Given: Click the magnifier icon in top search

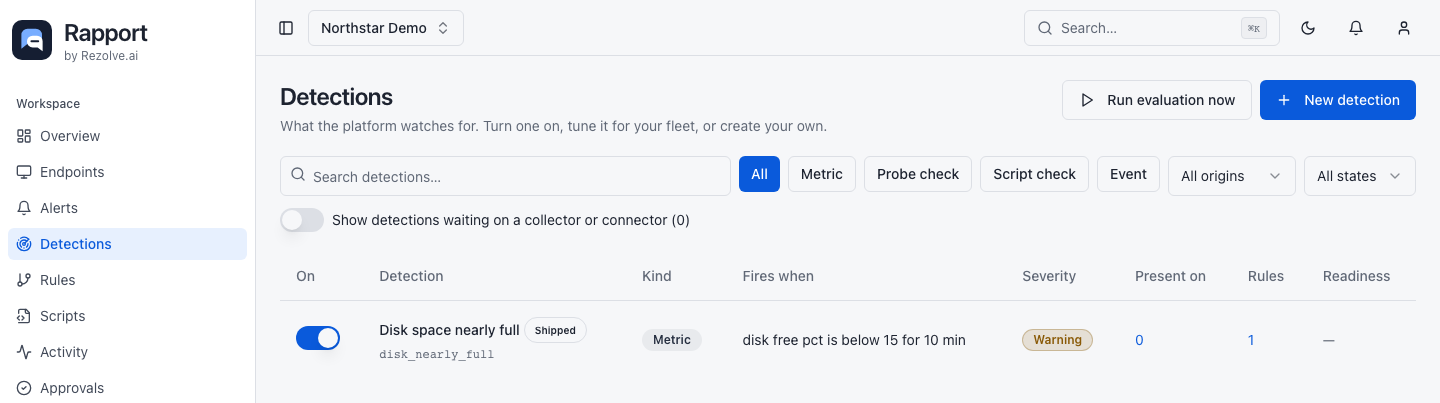Looking at the screenshot, I should [x=1045, y=28].
